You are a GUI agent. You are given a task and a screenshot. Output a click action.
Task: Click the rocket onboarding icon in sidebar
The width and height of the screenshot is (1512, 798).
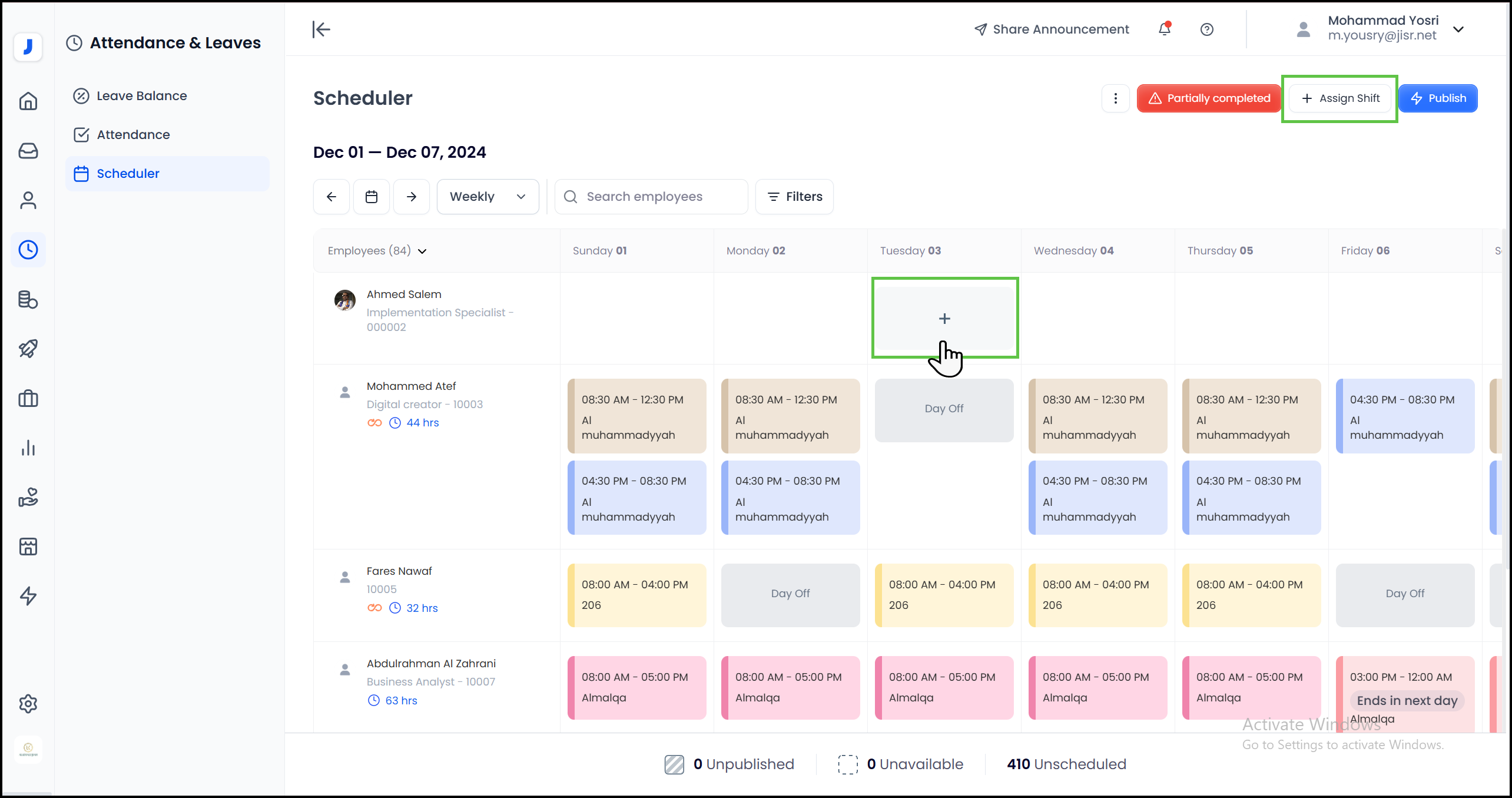[28, 349]
